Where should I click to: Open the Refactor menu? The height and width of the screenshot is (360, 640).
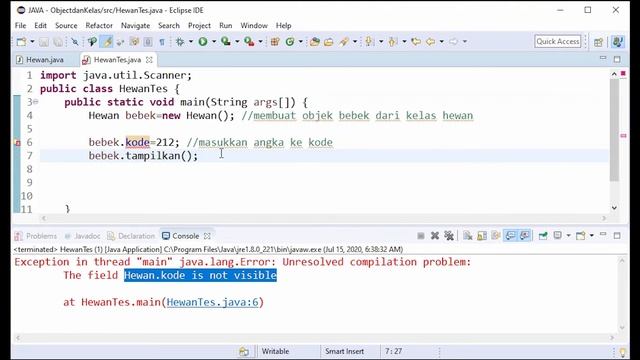[99, 25]
